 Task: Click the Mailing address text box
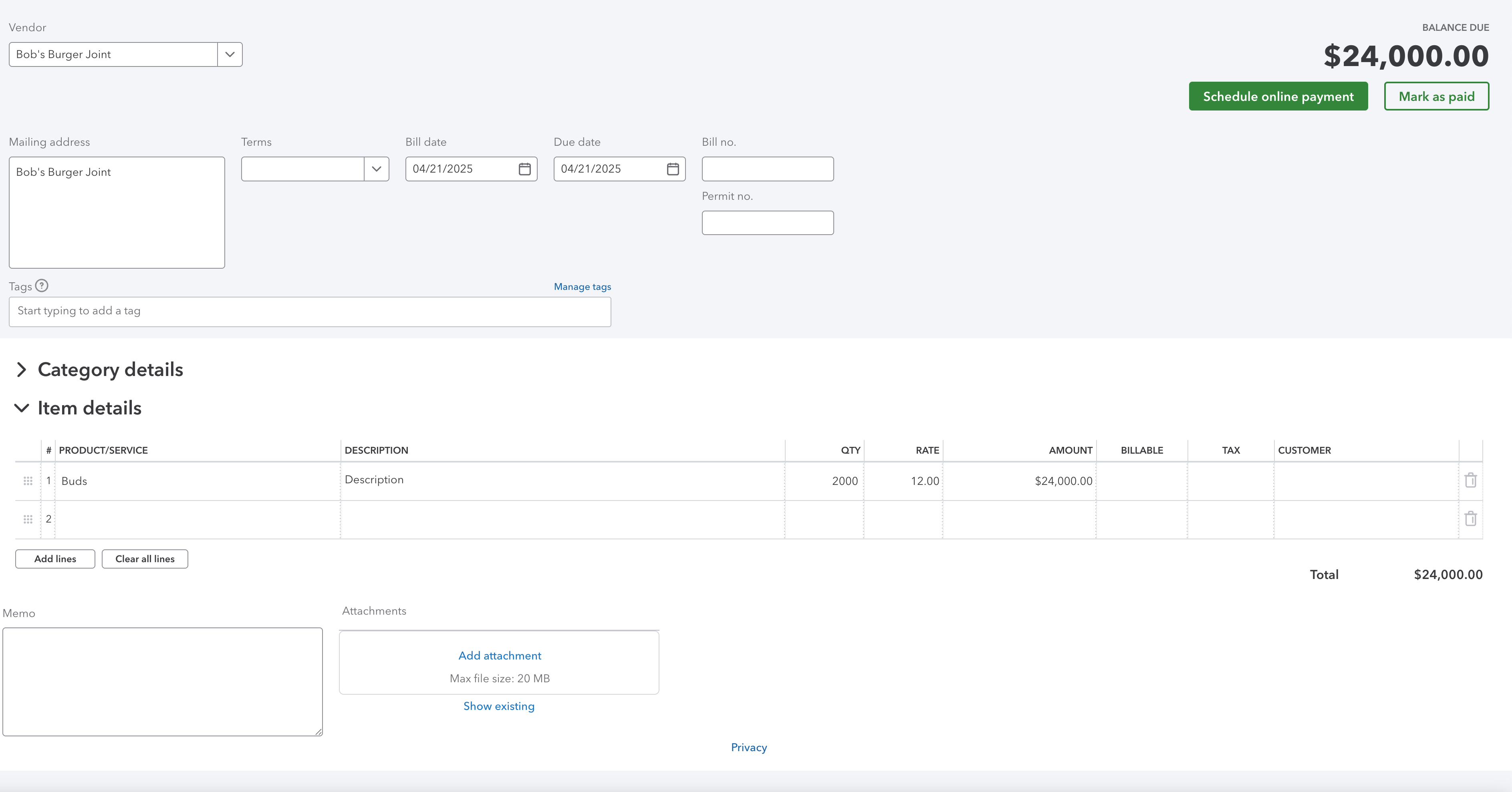[x=117, y=212]
